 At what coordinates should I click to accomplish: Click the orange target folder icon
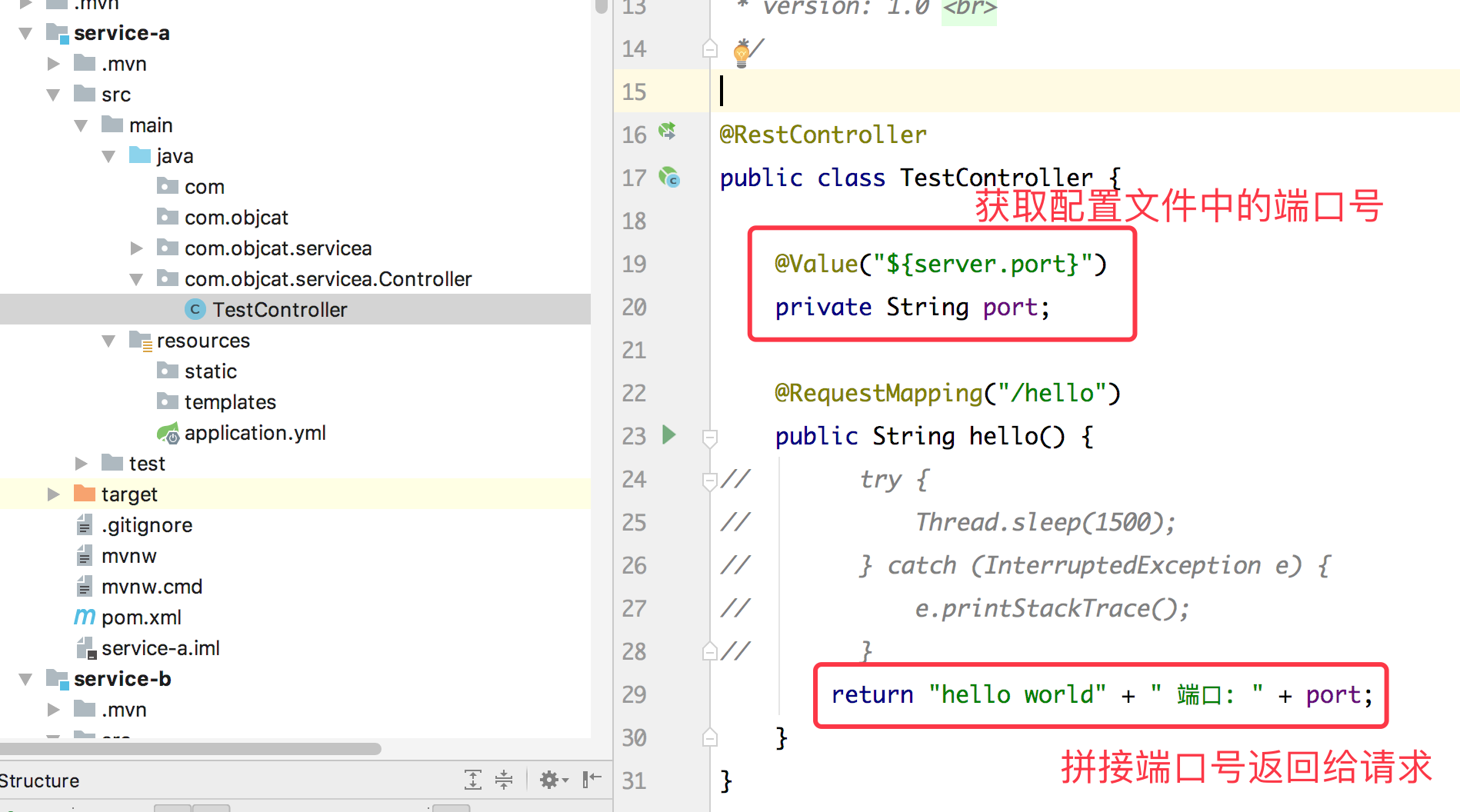point(84,494)
